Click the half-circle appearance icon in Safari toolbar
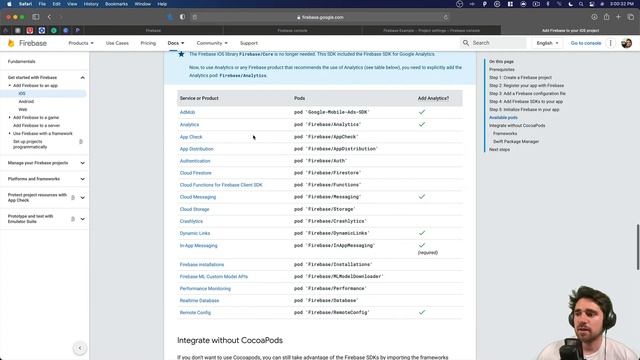Image resolution: width=640 pixels, height=360 pixels. pos(182,17)
